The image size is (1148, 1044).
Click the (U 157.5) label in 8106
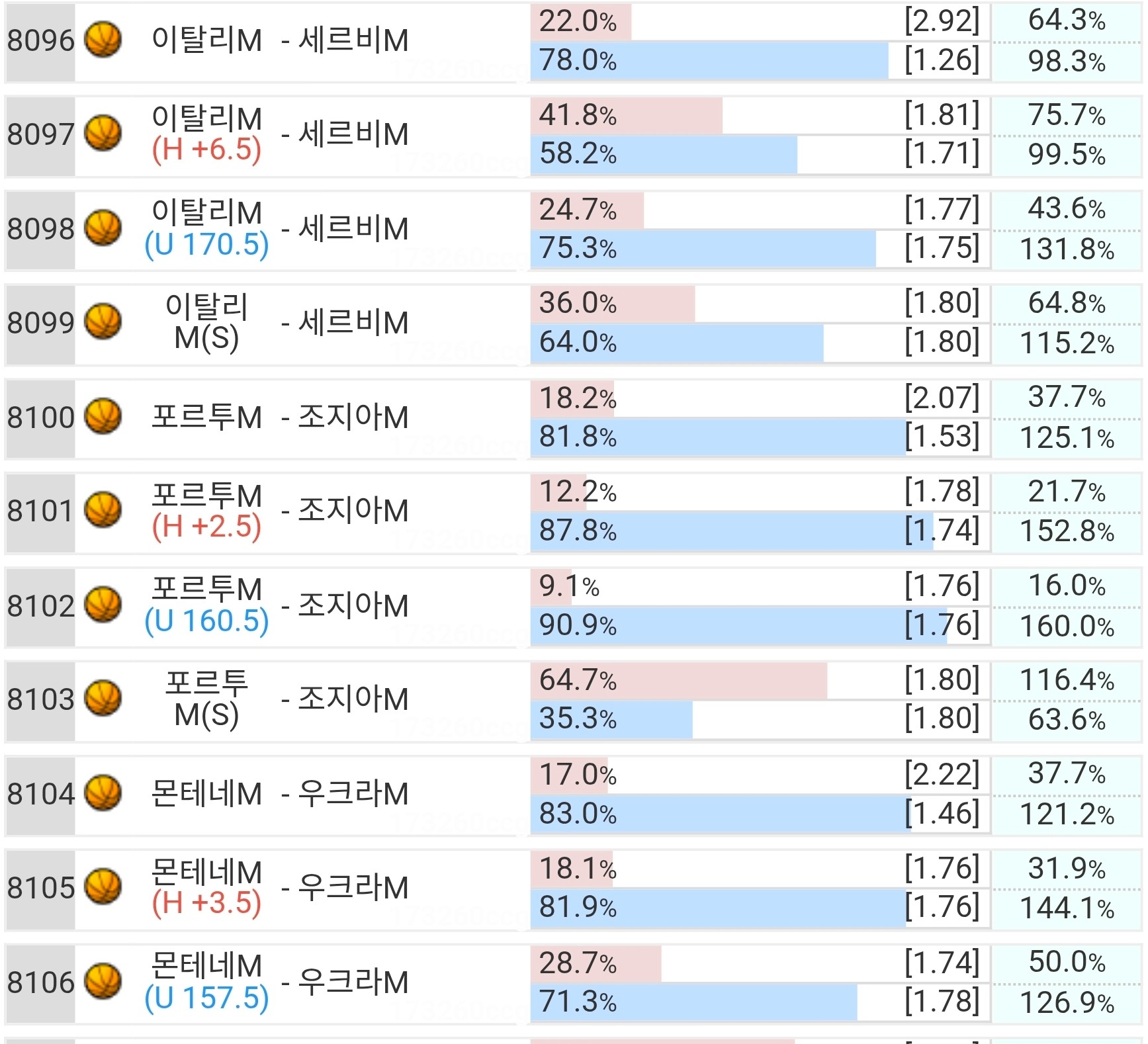[206, 998]
